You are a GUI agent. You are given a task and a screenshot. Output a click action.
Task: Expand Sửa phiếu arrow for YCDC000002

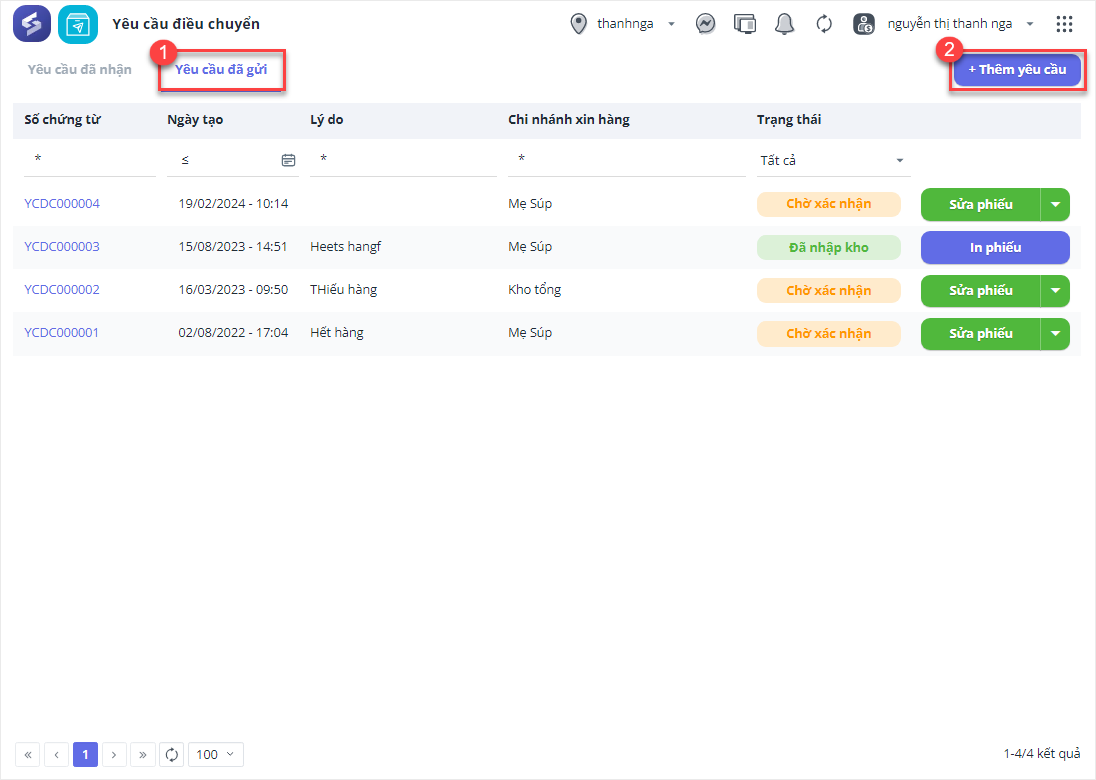coord(1055,291)
